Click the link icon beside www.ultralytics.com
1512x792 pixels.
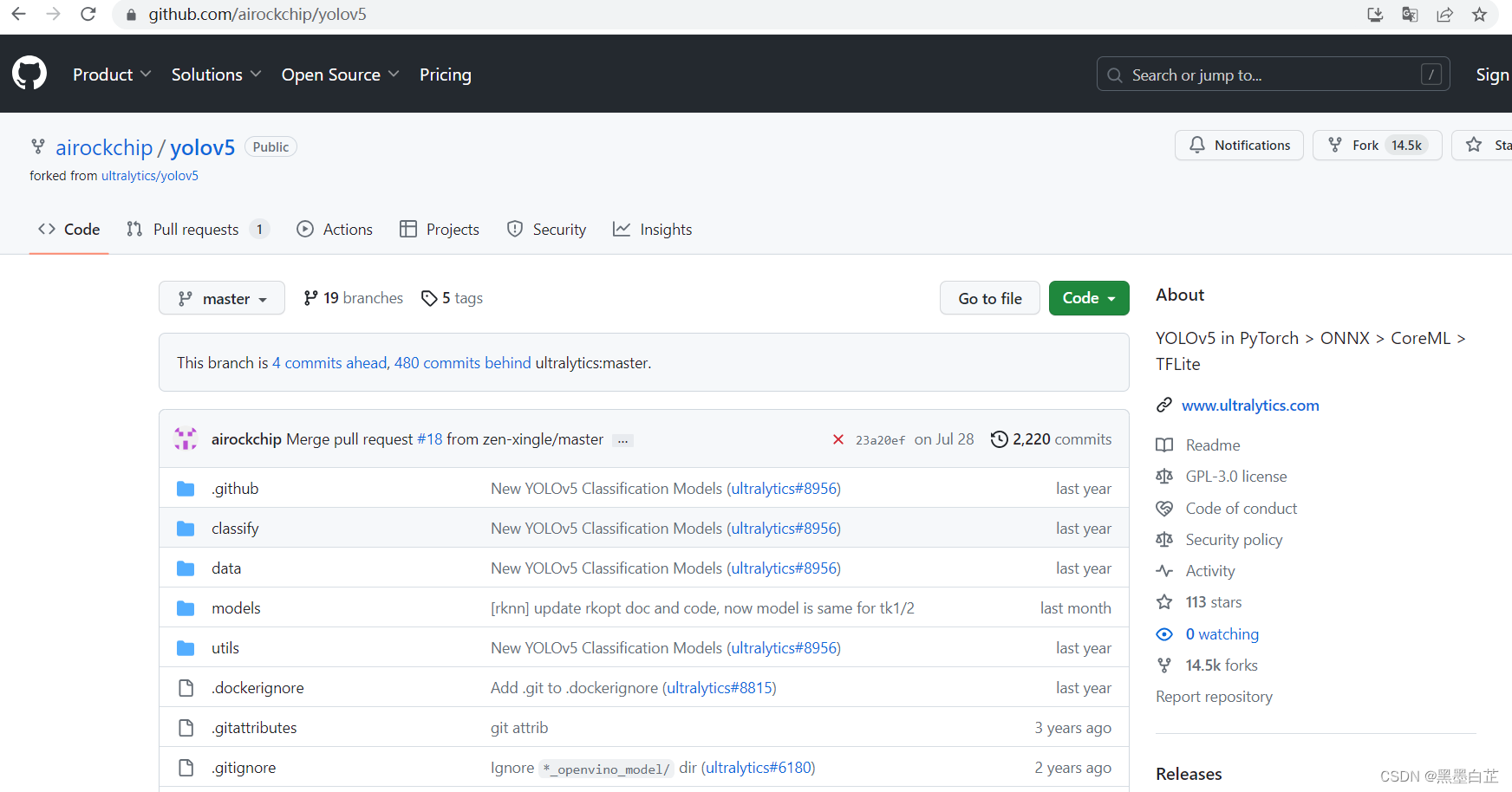click(x=1164, y=406)
